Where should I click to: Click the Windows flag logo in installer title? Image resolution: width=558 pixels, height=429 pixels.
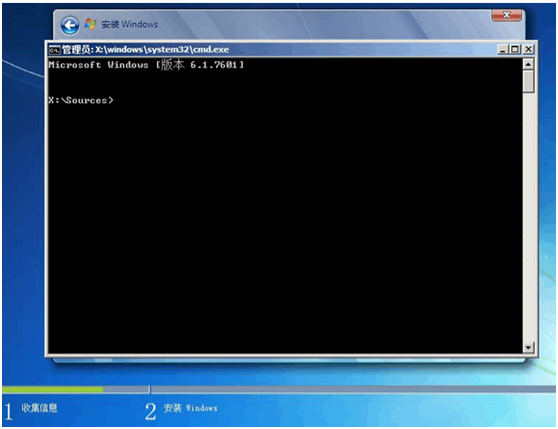[90, 24]
